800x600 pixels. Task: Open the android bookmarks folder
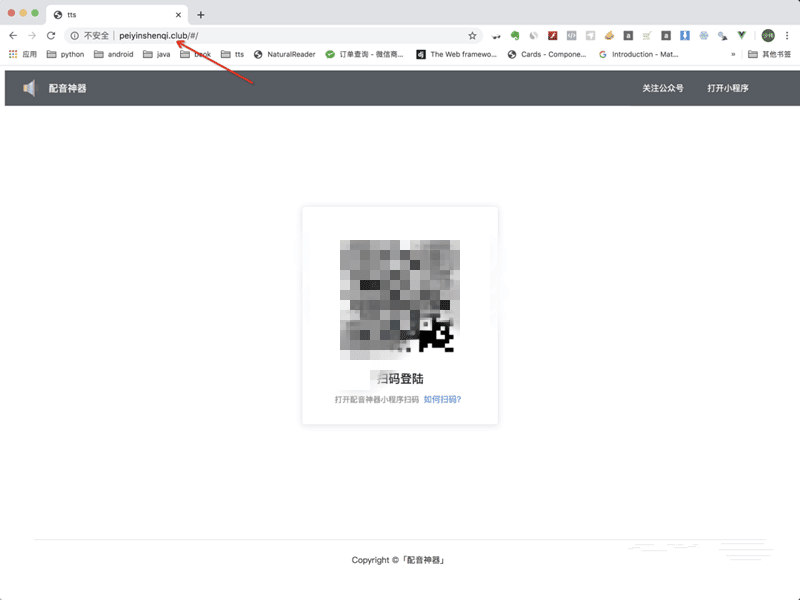pyautogui.click(x=113, y=54)
